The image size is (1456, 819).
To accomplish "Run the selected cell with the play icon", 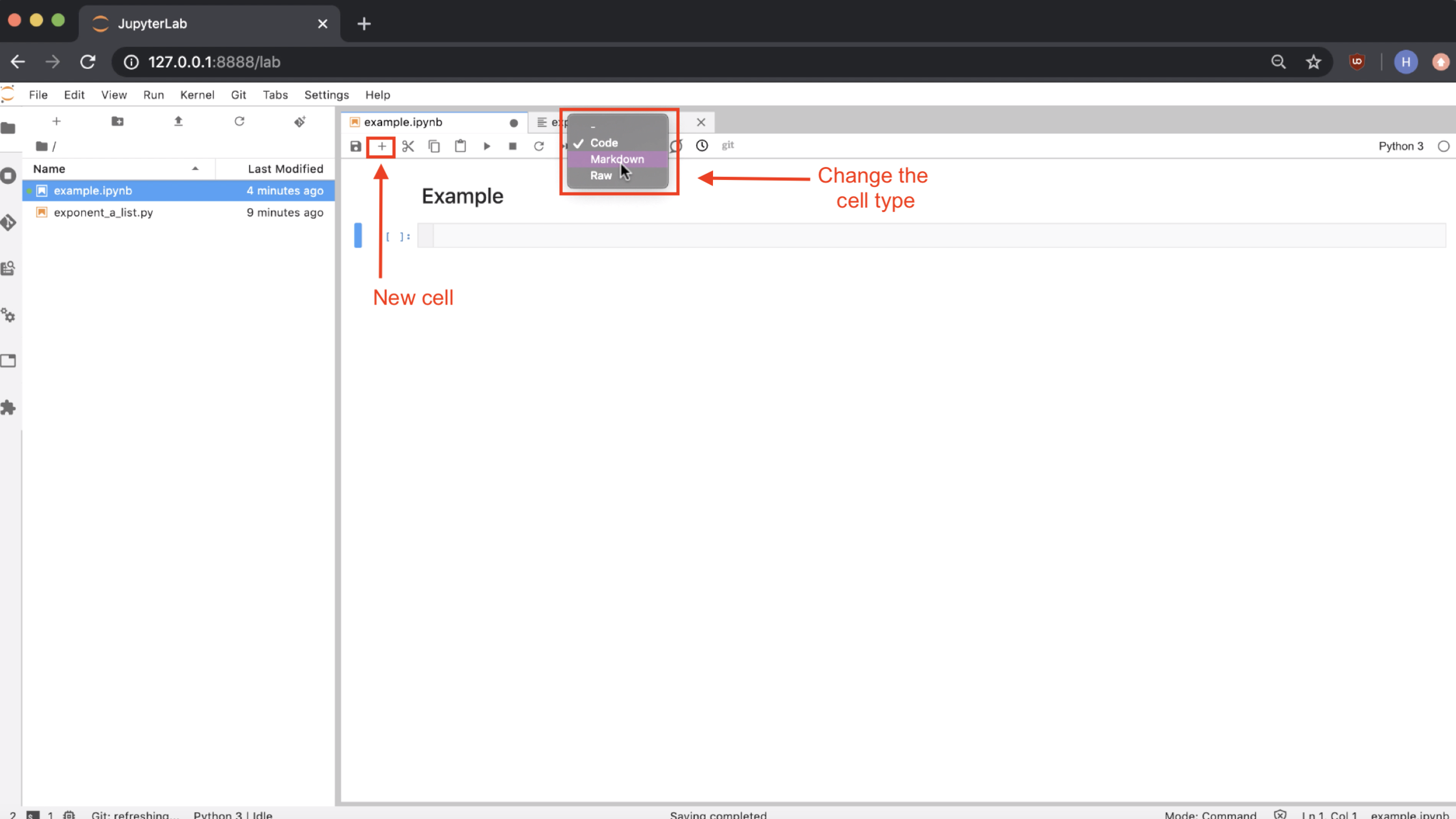I will click(x=487, y=146).
